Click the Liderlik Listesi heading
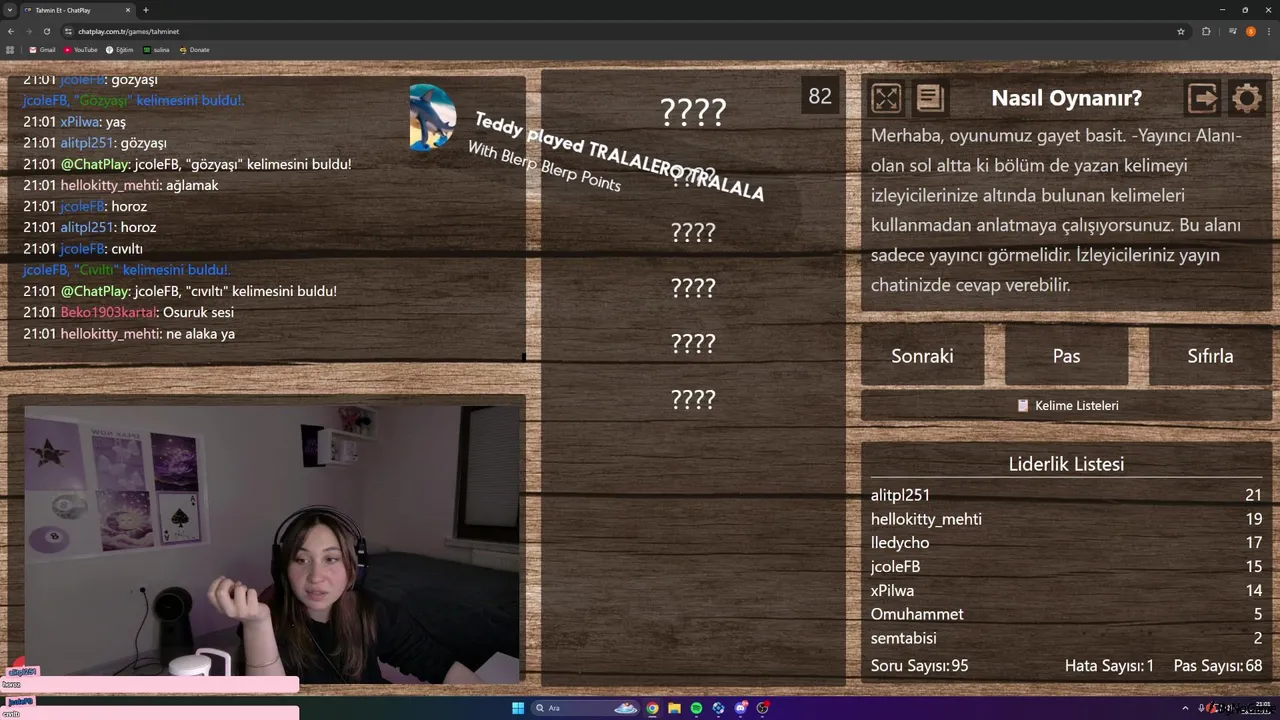 point(1066,464)
